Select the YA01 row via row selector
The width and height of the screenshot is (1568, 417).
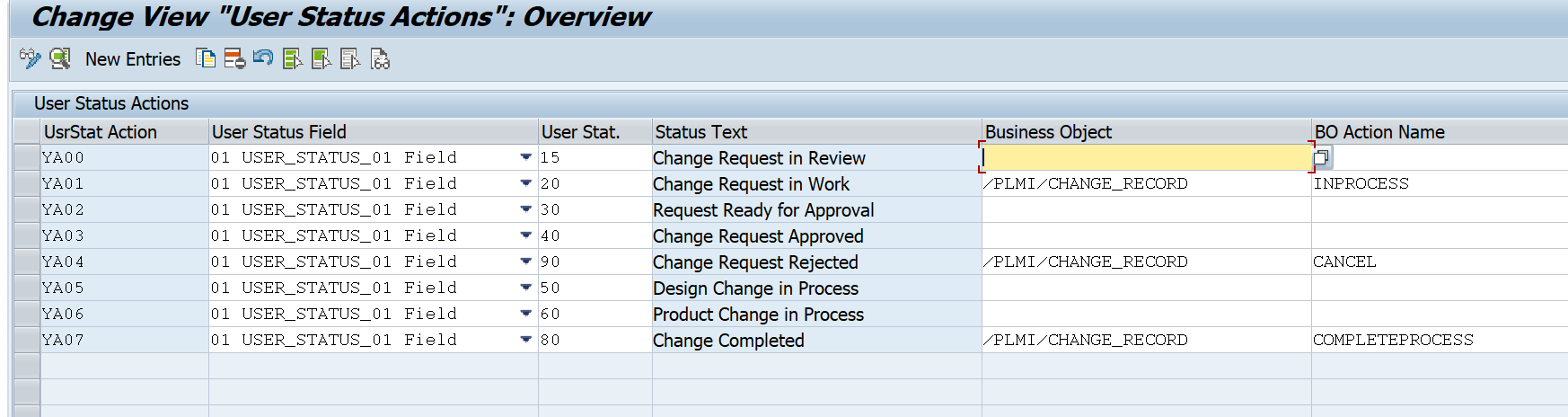pos(27,183)
